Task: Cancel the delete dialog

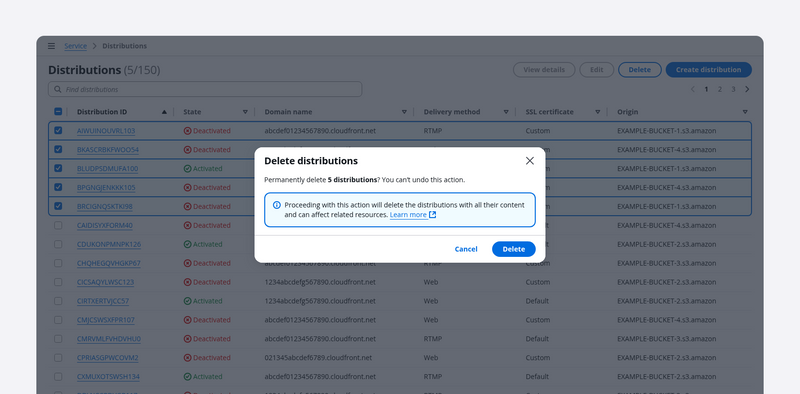Action: point(466,249)
